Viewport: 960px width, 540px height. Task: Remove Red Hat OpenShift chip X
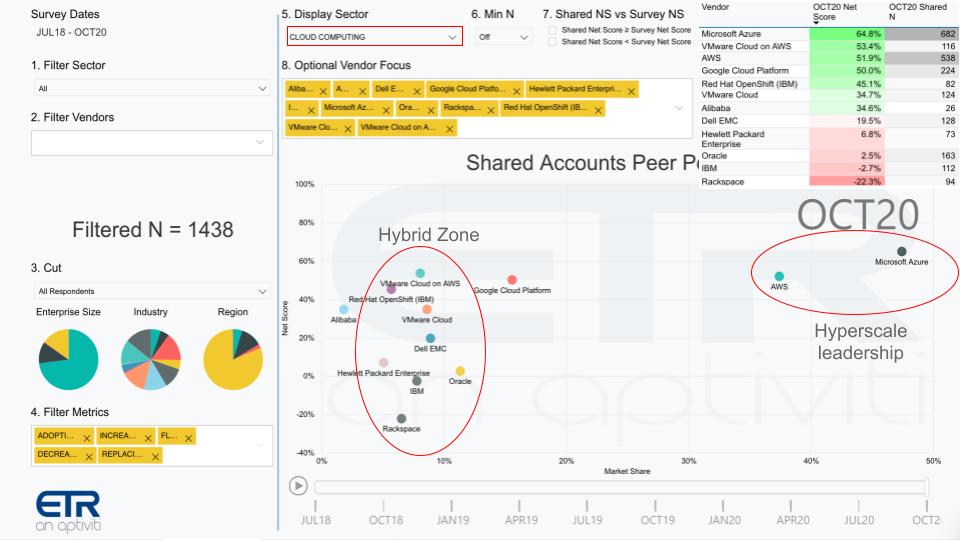point(598,110)
